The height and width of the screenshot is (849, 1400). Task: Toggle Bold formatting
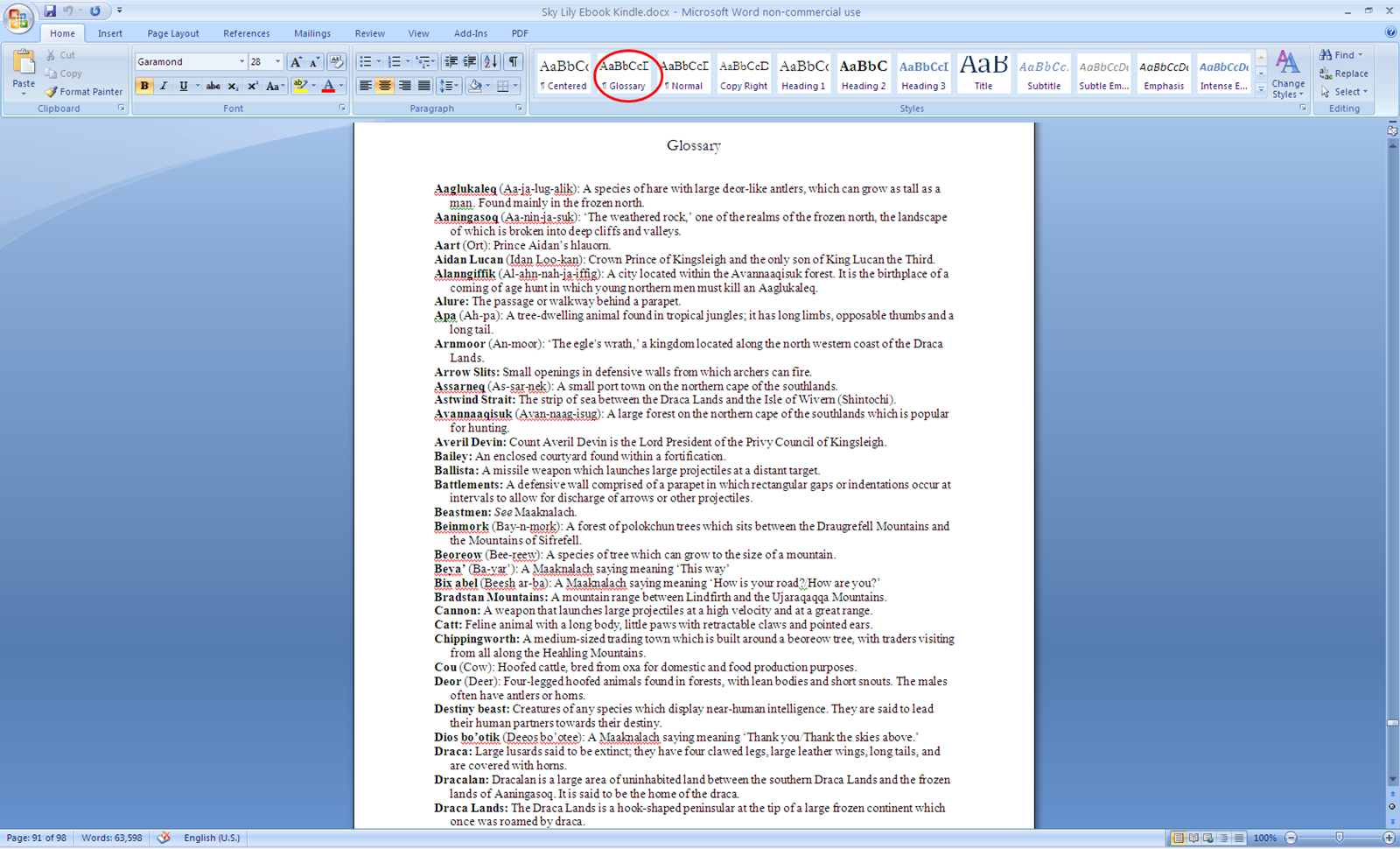144,86
